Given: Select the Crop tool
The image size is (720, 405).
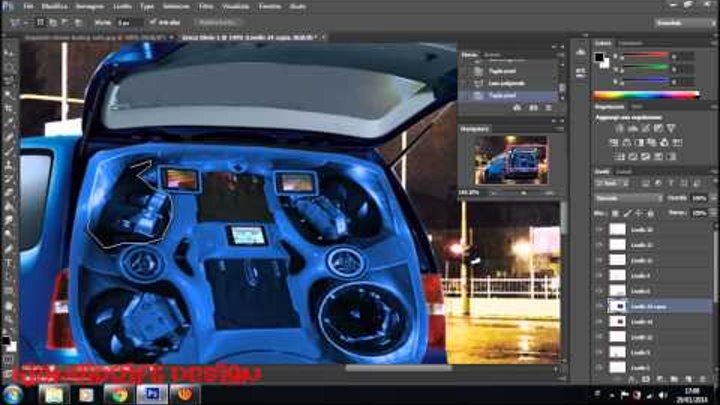Looking at the screenshot, I should pyautogui.click(x=9, y=108).
